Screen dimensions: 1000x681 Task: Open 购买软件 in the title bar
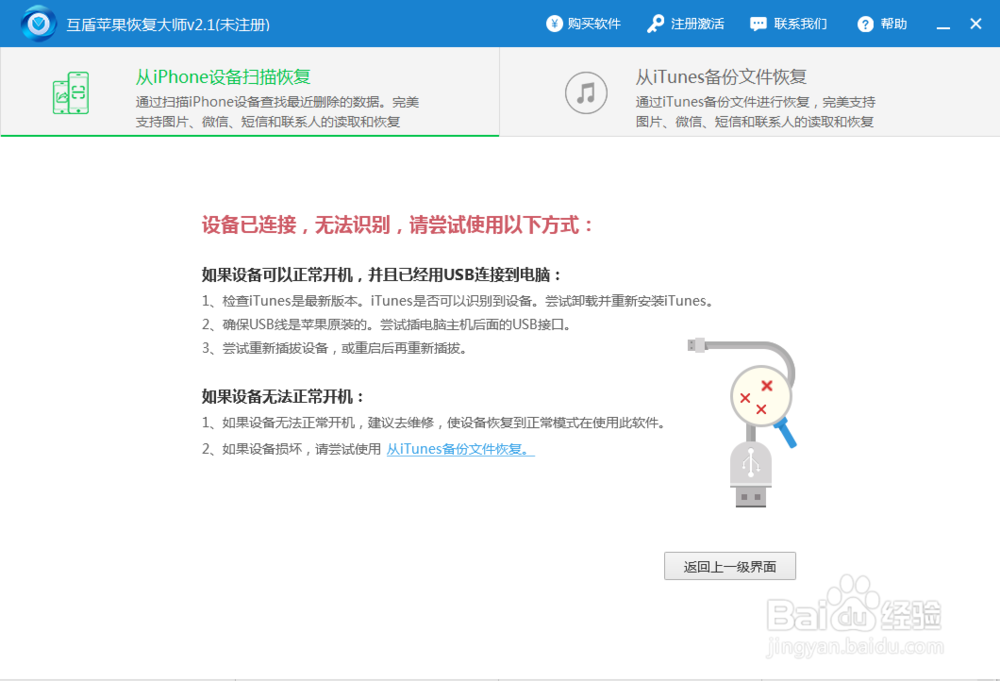click(584, 24)
